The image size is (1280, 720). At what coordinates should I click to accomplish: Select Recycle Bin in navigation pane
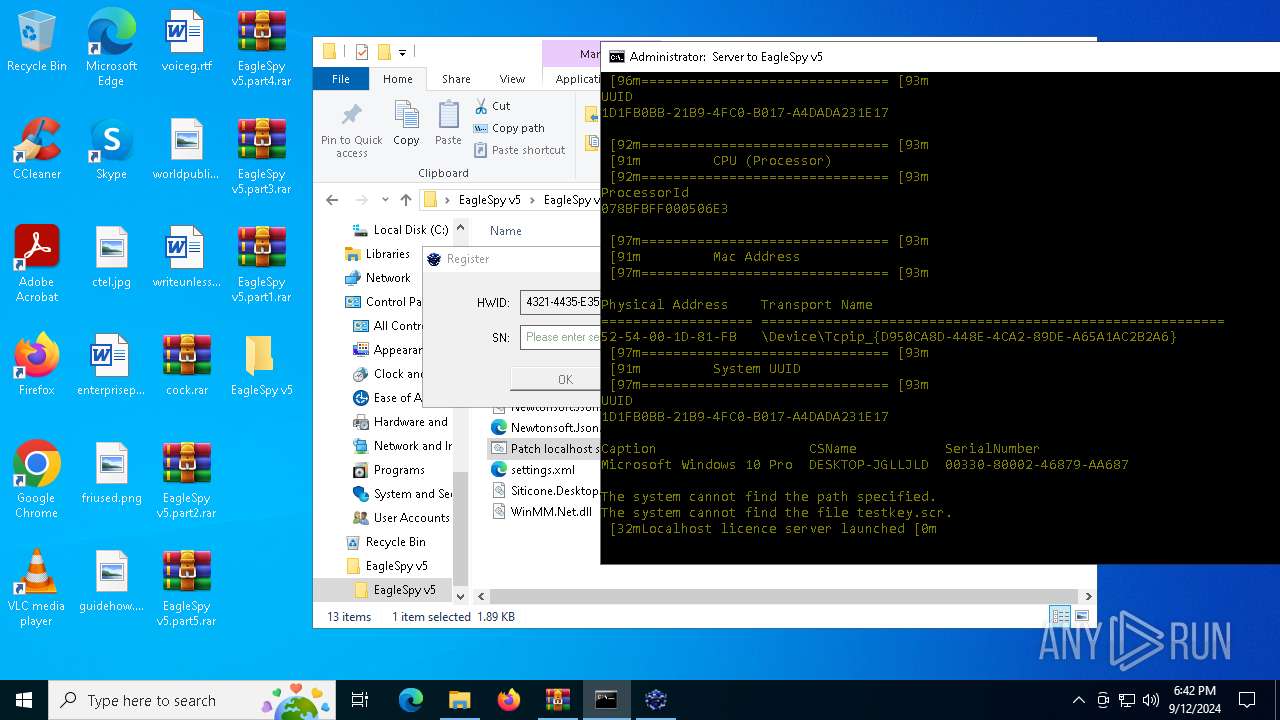(x=385, y=542)
